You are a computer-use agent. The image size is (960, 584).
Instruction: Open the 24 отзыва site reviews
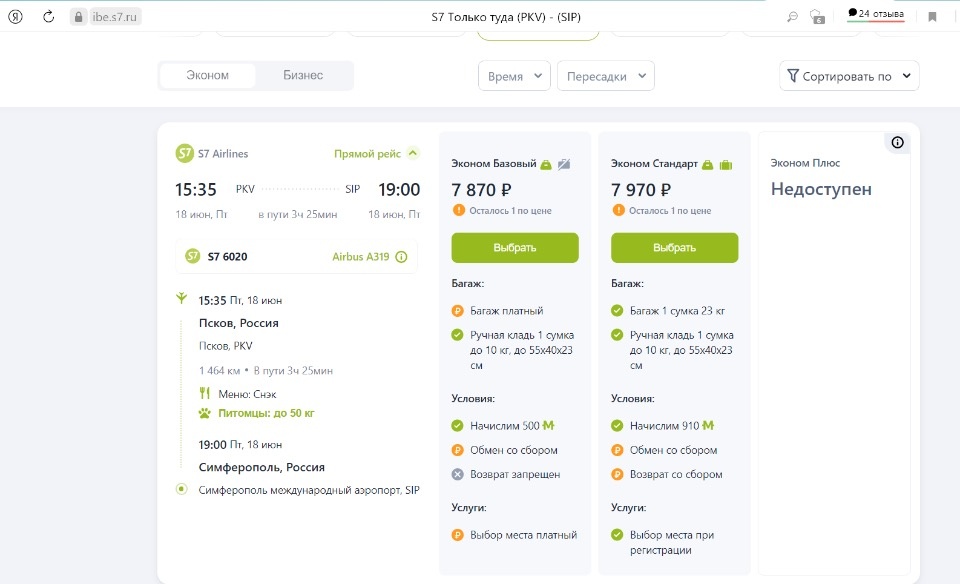click(875, 14)
